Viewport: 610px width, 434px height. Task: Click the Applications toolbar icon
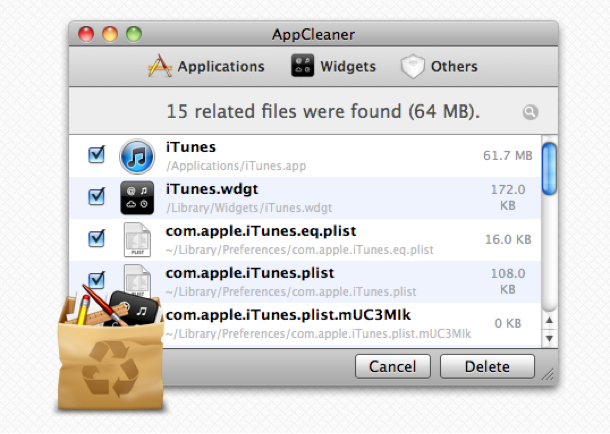tap(159, 67)
